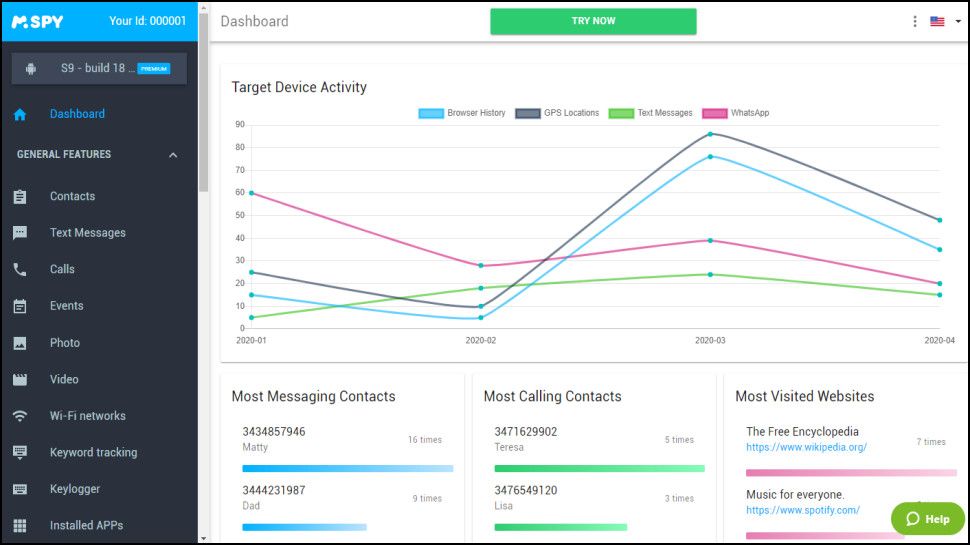This screenshot has height=545, width=970.
Task: Click the Calls phone icon
Action: click(20, 270)
